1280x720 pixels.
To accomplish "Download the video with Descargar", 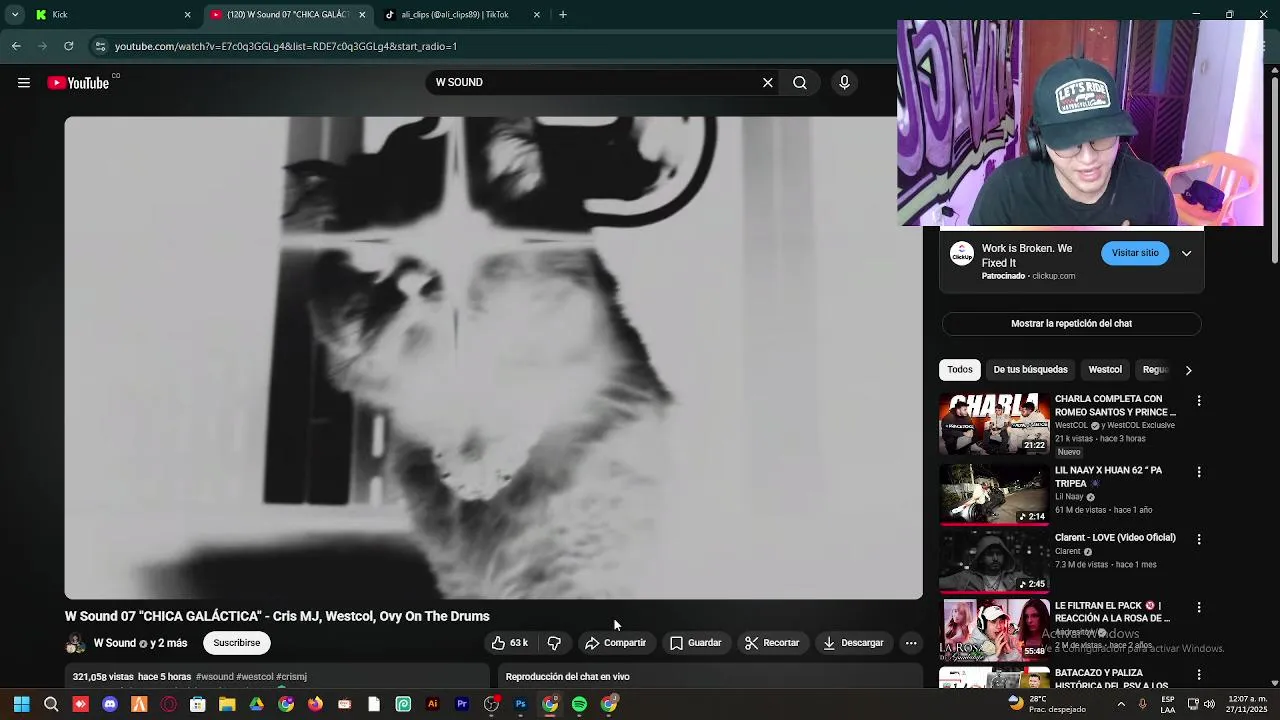I will tap(853, 643).
